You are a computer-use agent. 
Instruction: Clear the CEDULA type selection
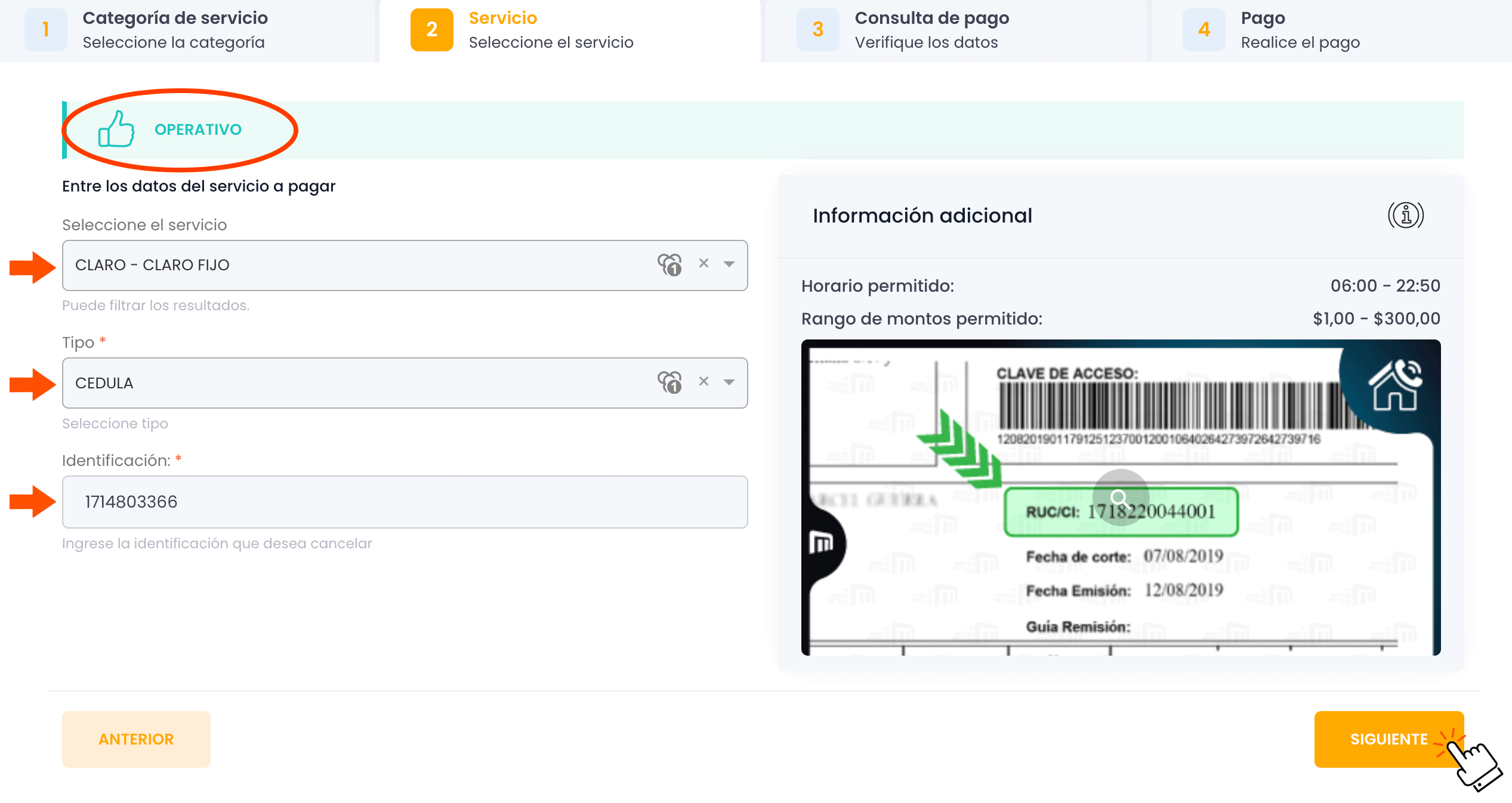(704, 381)
